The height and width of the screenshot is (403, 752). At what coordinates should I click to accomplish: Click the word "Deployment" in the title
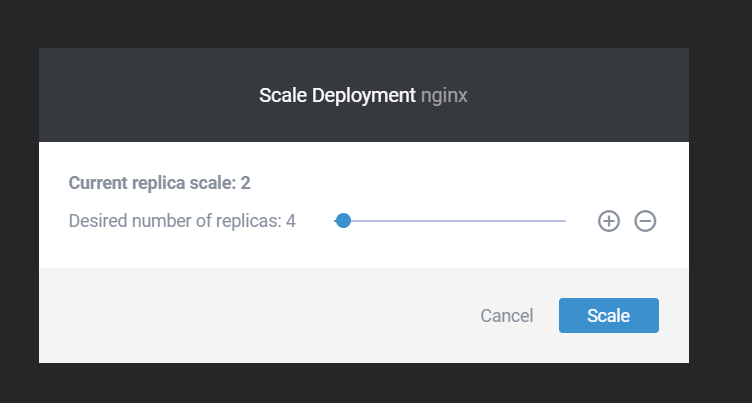click(x=364, y=95)
